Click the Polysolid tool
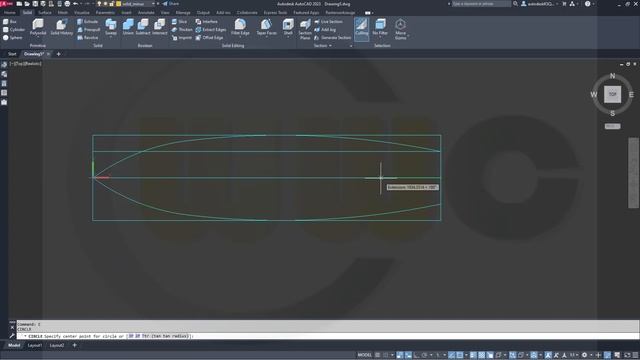Viewport: 640px width, 360px height. [x=38, y=27]
